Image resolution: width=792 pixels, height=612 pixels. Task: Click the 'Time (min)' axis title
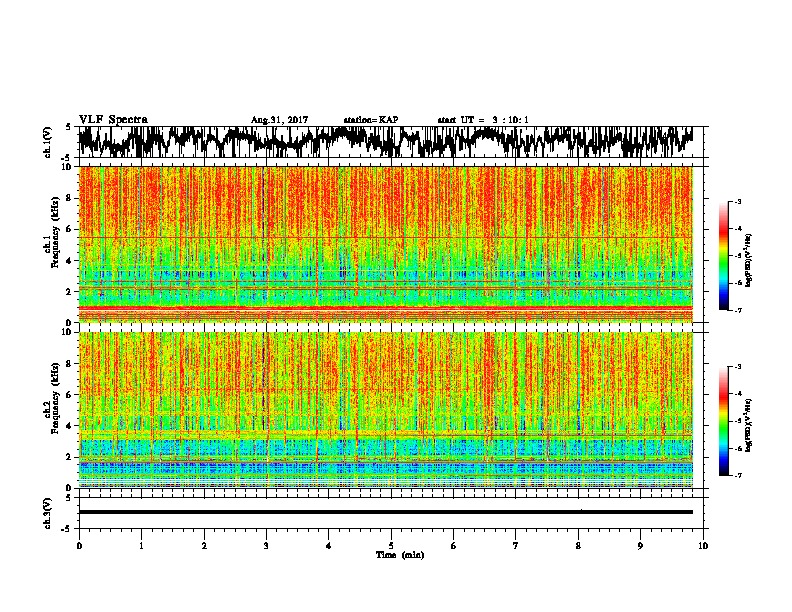(400, 555)
